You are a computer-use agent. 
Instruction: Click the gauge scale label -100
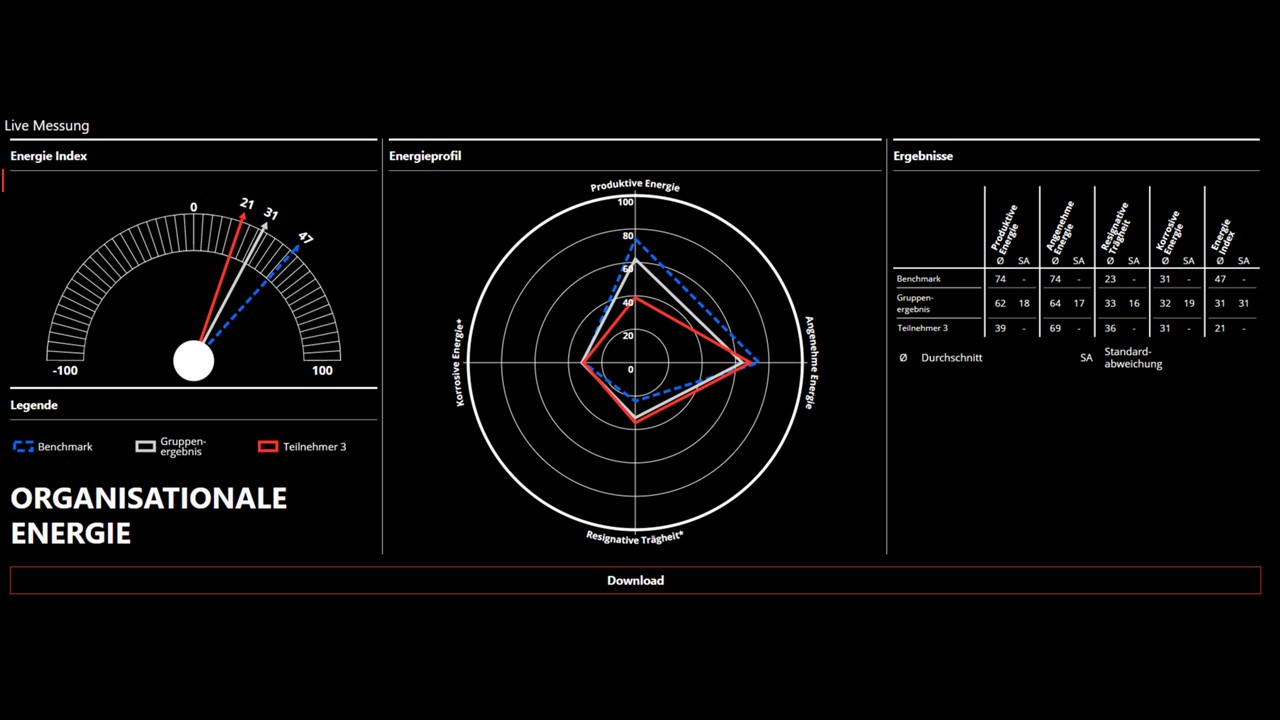[x=65, y=371]
